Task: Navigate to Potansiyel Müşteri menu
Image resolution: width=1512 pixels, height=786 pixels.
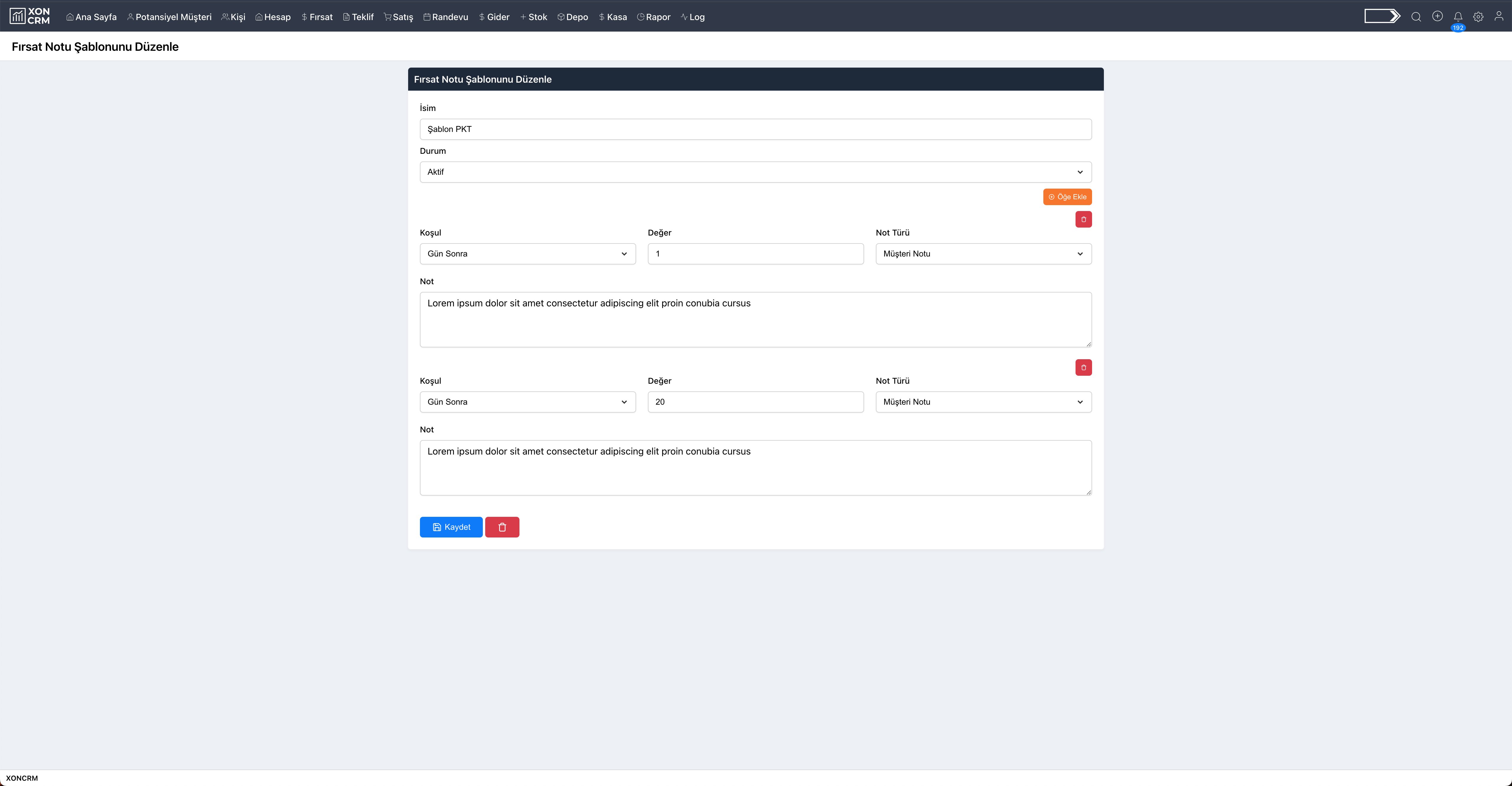Action: tap(169, 17)
